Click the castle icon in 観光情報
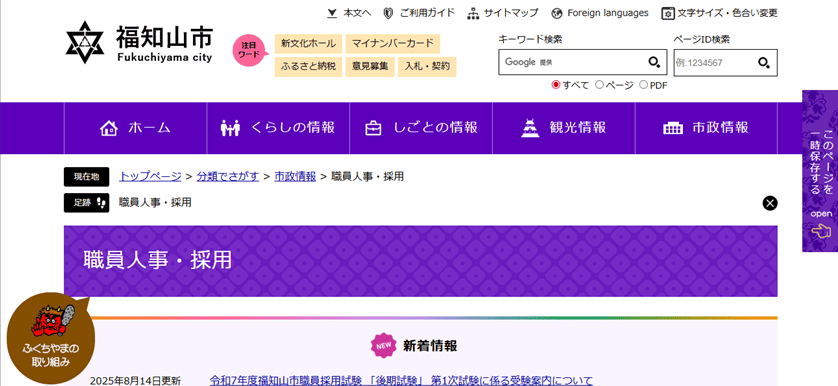 click(530, 128)
